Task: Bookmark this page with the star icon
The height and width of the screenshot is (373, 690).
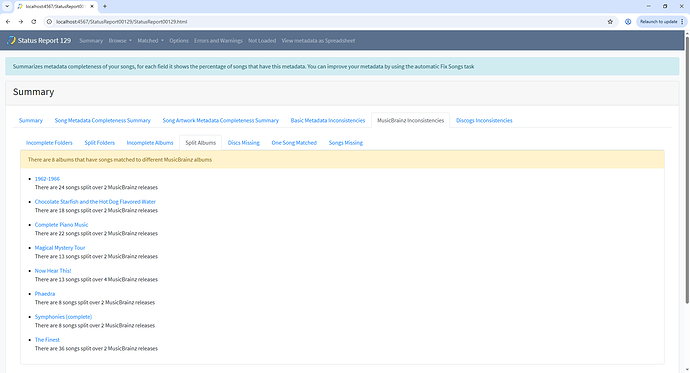Action: 610,22
